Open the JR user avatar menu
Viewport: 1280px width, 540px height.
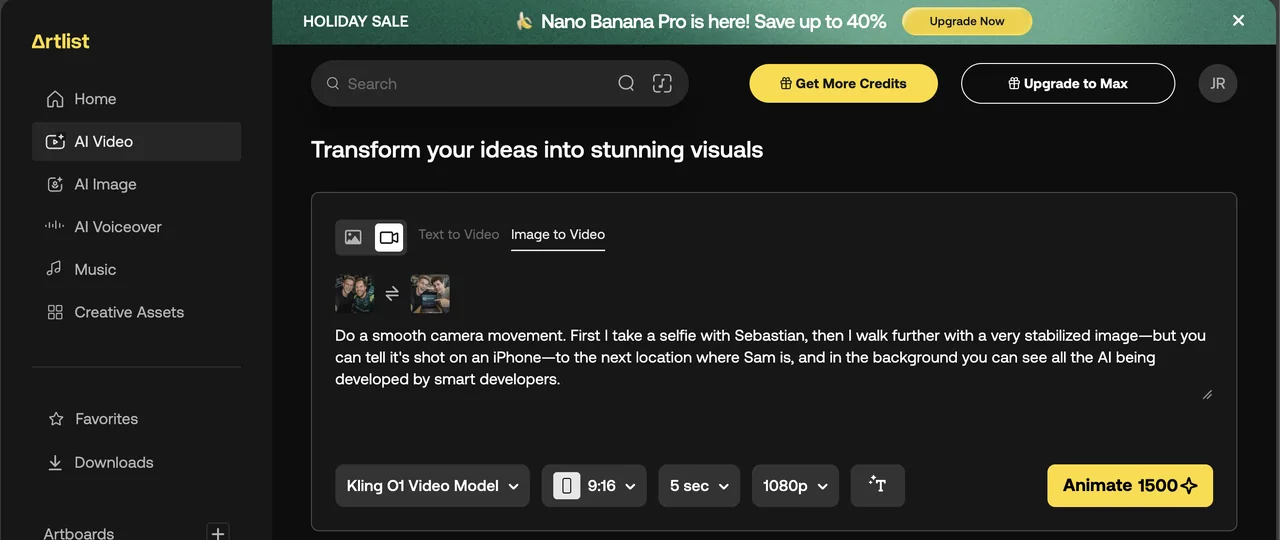coord(1218,84)
